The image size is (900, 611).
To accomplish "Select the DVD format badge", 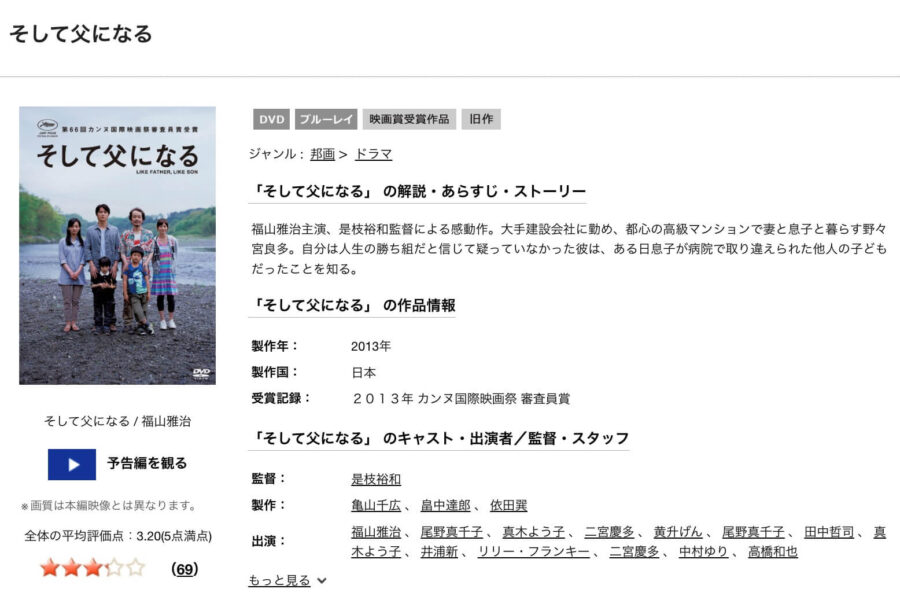I will click(x=268, y=118).
